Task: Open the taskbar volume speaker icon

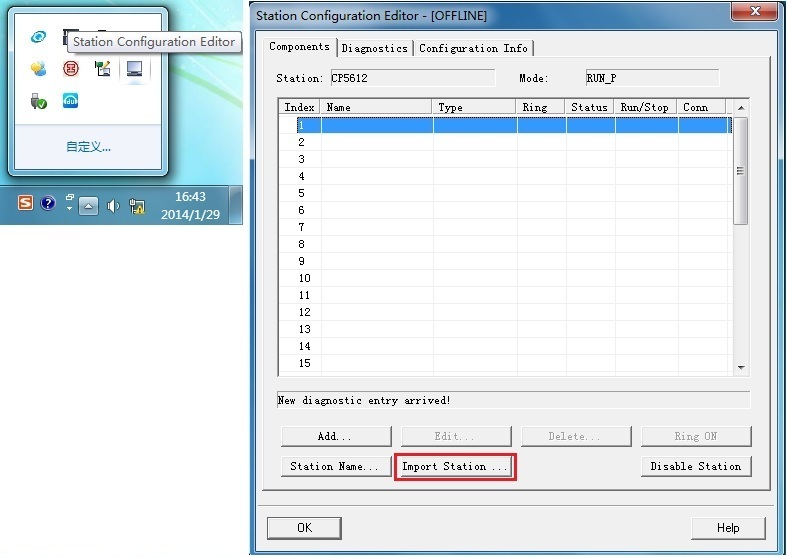Action: (113, 206)
